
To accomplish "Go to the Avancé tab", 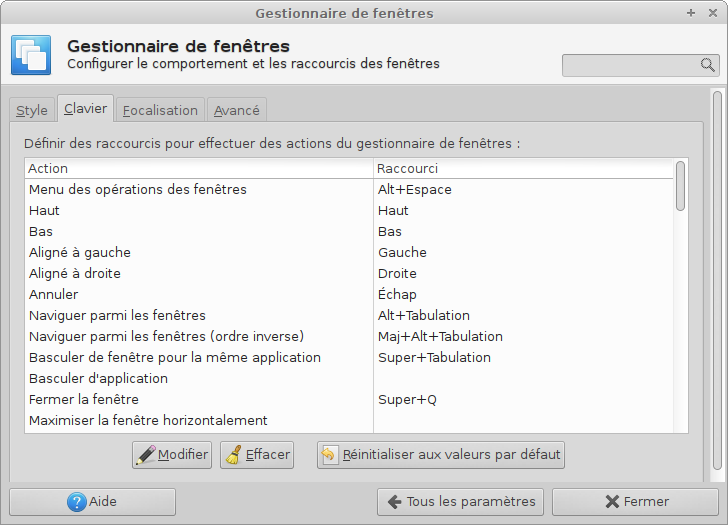I will tap(236, 110).
